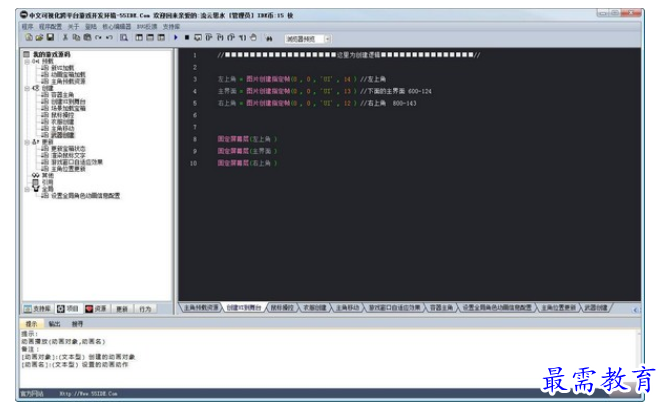Click the binoculars search icon

[268, 38]
